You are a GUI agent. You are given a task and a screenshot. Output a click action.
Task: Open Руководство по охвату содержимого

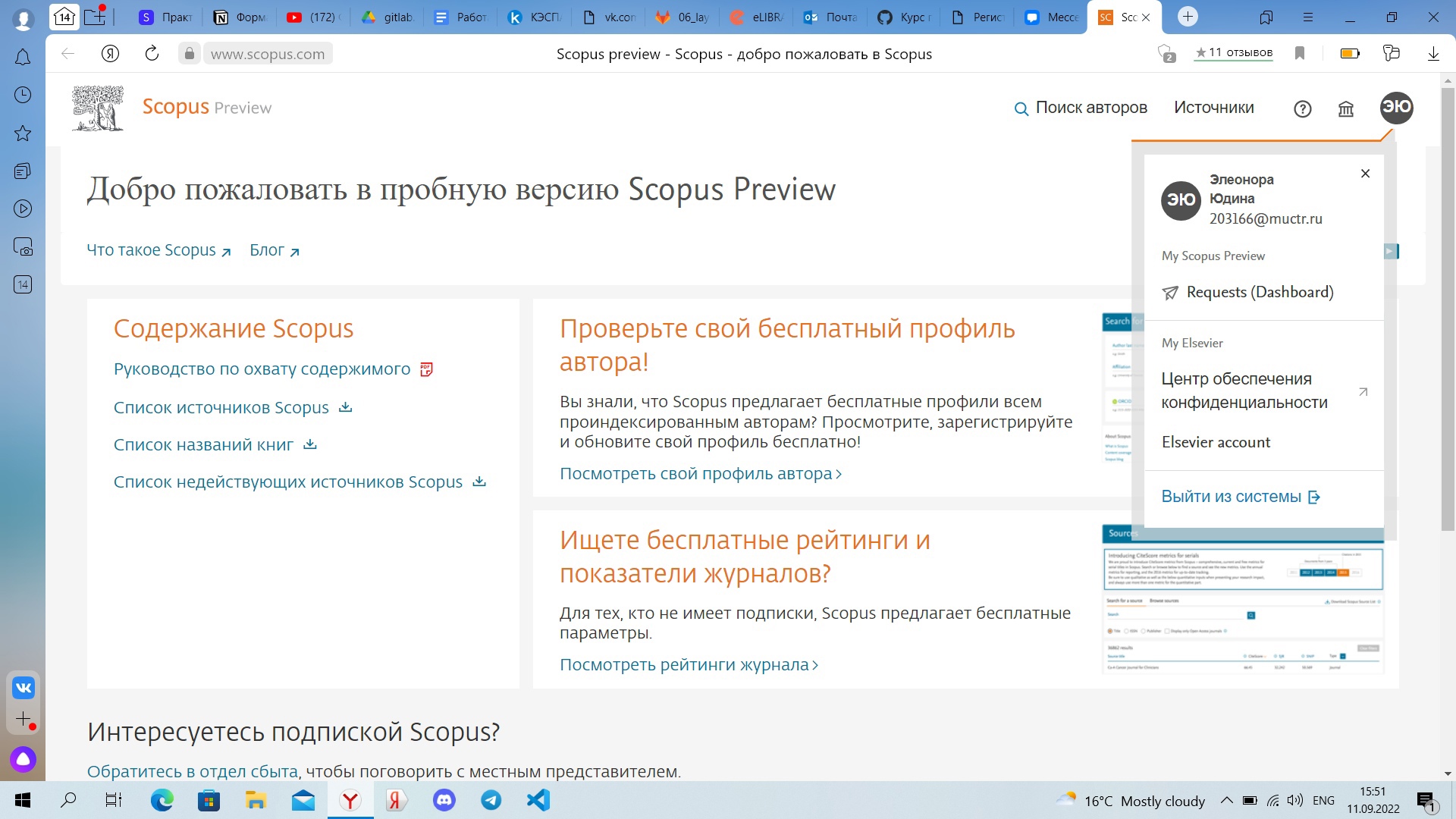click(262, 369)
